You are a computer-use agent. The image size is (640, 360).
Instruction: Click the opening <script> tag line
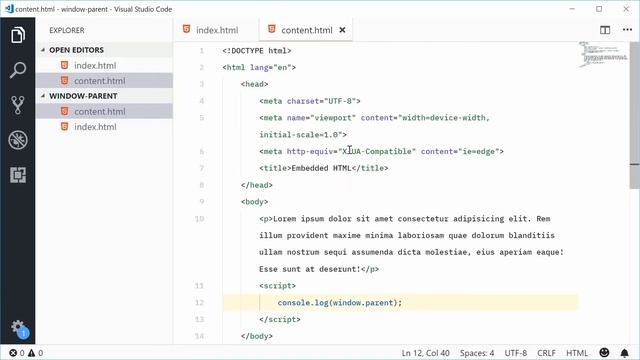[278, 286]
